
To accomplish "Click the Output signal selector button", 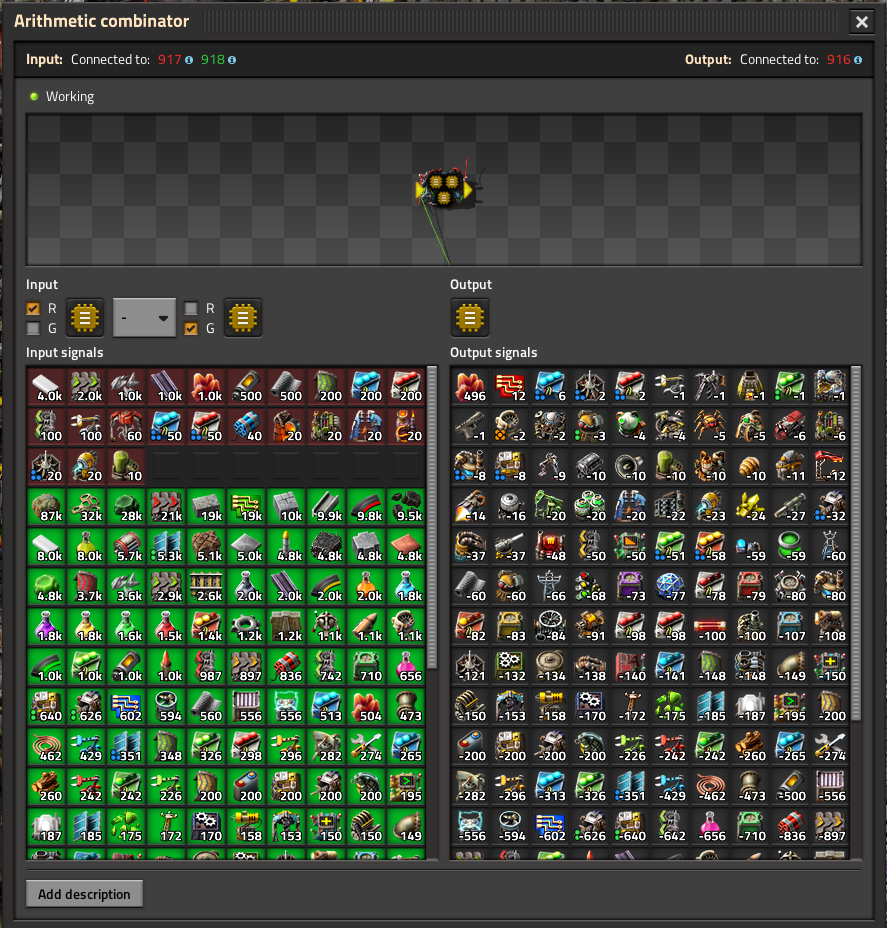I will click(x=469, y=318).
